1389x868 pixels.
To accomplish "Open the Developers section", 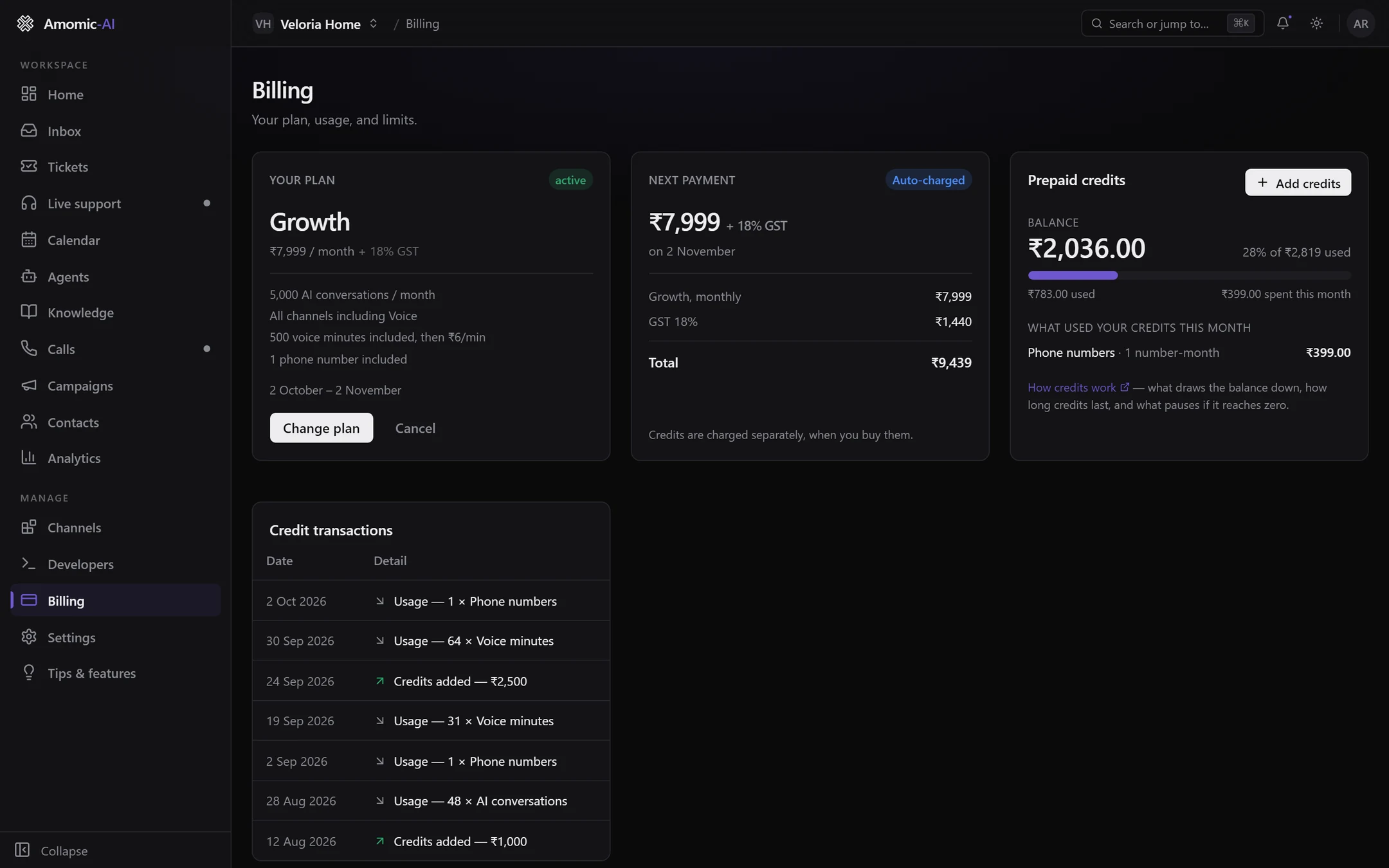I will click(116, 565).
